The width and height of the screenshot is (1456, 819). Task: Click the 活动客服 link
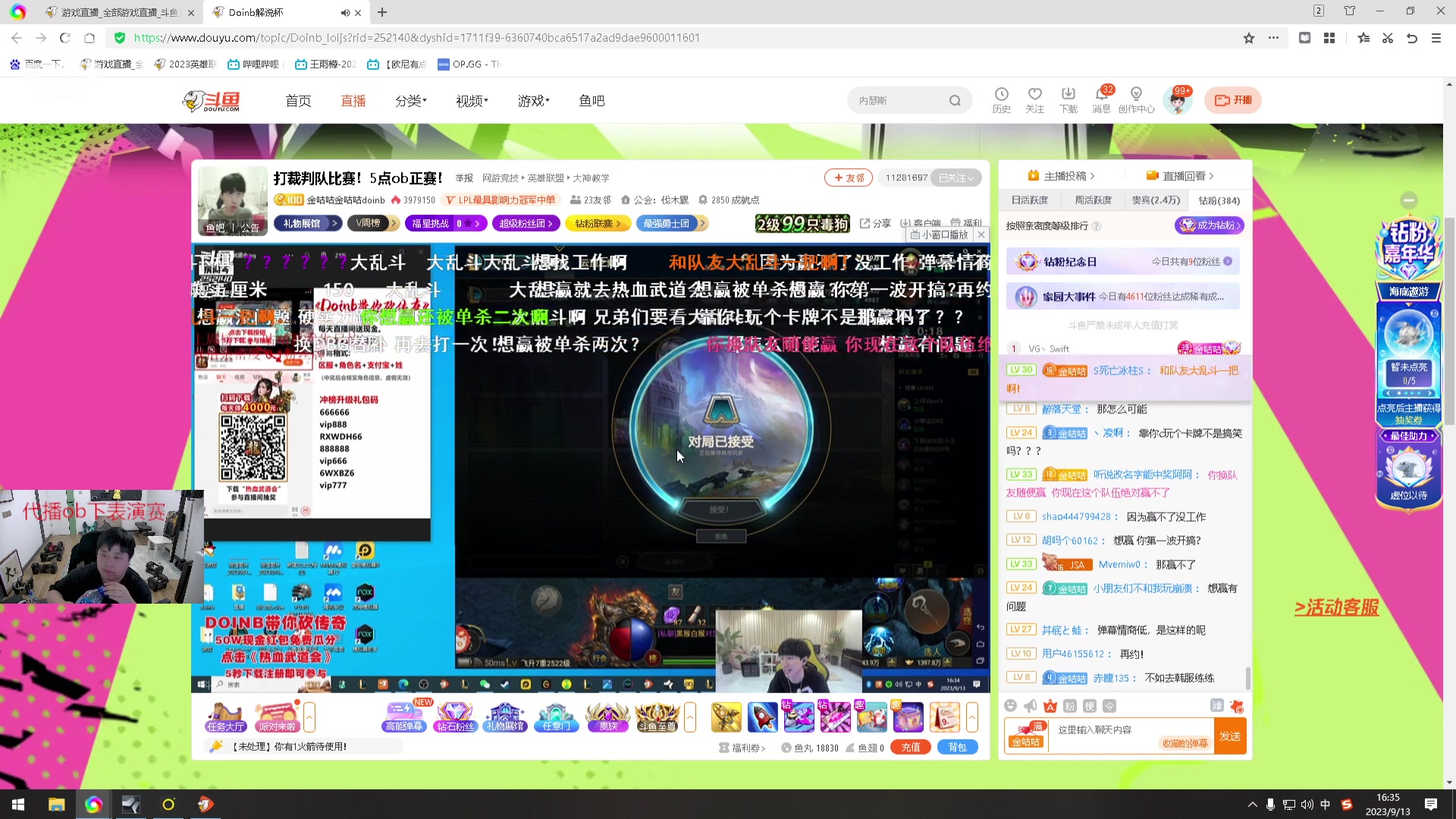(1336, 607)
